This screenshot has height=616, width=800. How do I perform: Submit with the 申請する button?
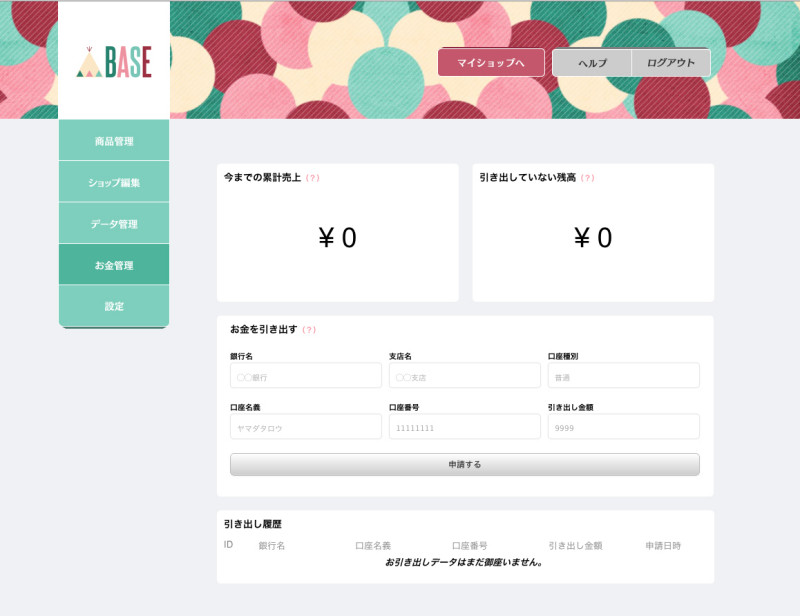(x=464, y=465)
